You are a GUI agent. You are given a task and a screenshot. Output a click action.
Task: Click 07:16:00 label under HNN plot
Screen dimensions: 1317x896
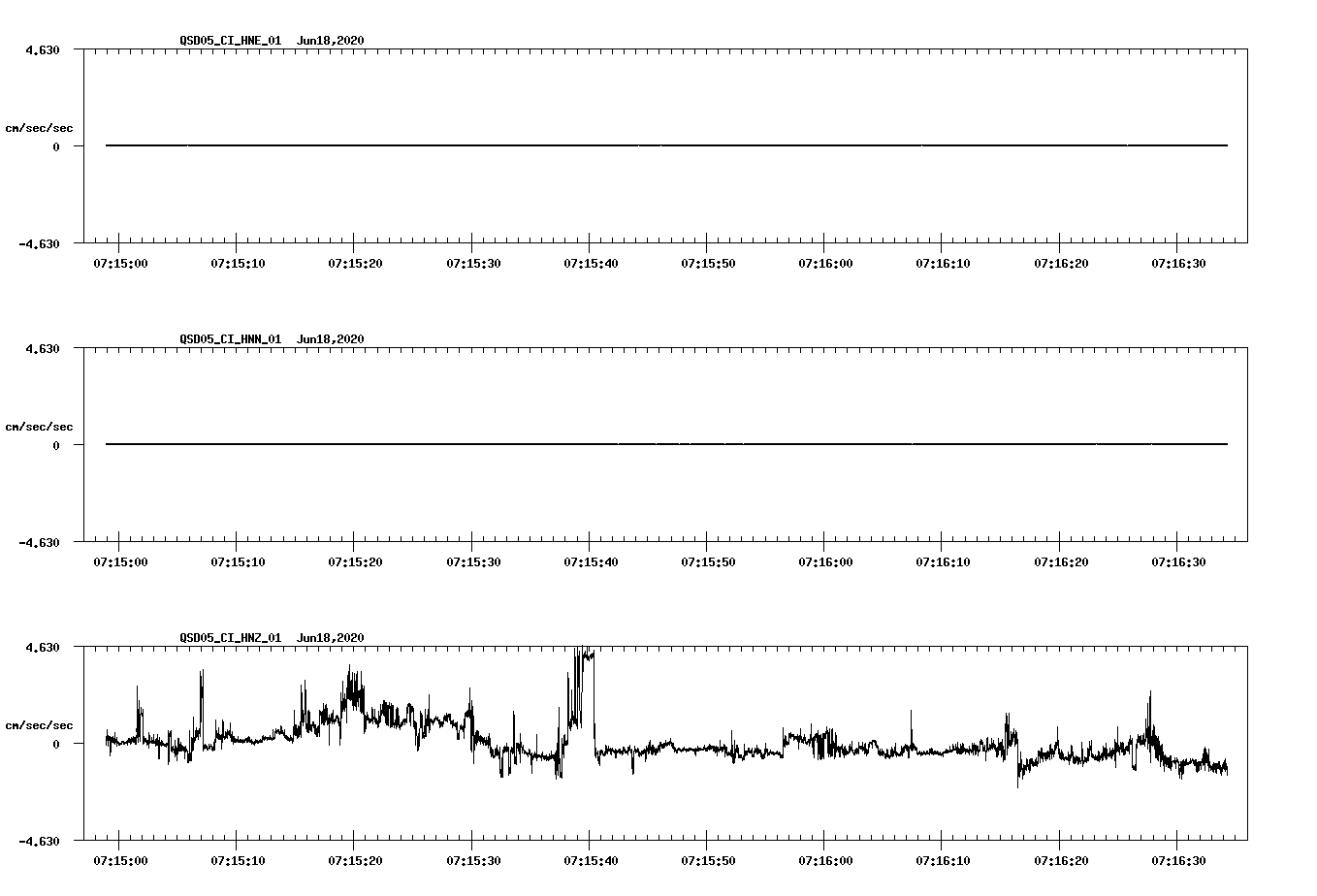click(824, 562)
